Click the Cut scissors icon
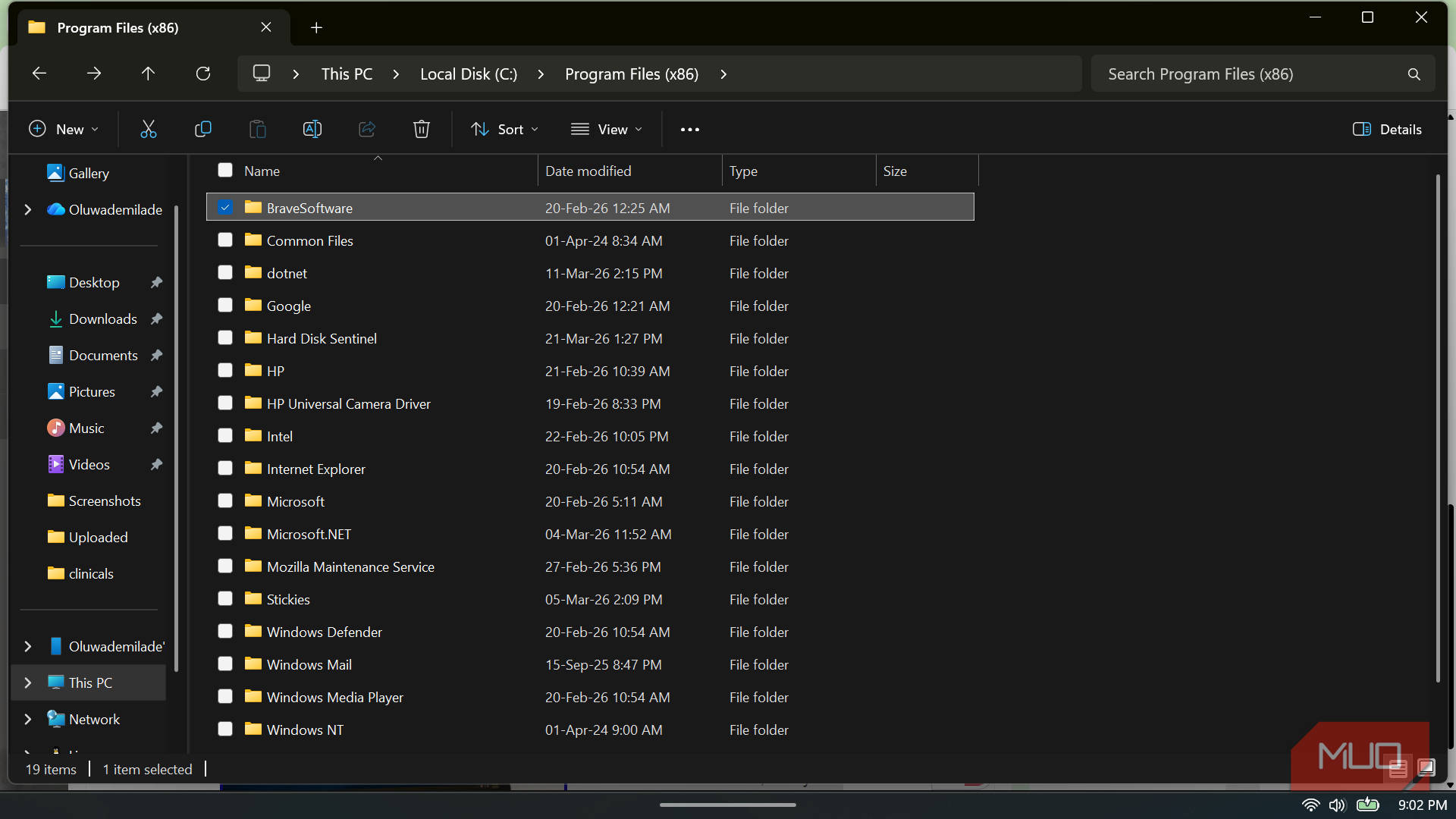Screen dimensions: 1456x819 pyautogui.click(x=149, y=130)
